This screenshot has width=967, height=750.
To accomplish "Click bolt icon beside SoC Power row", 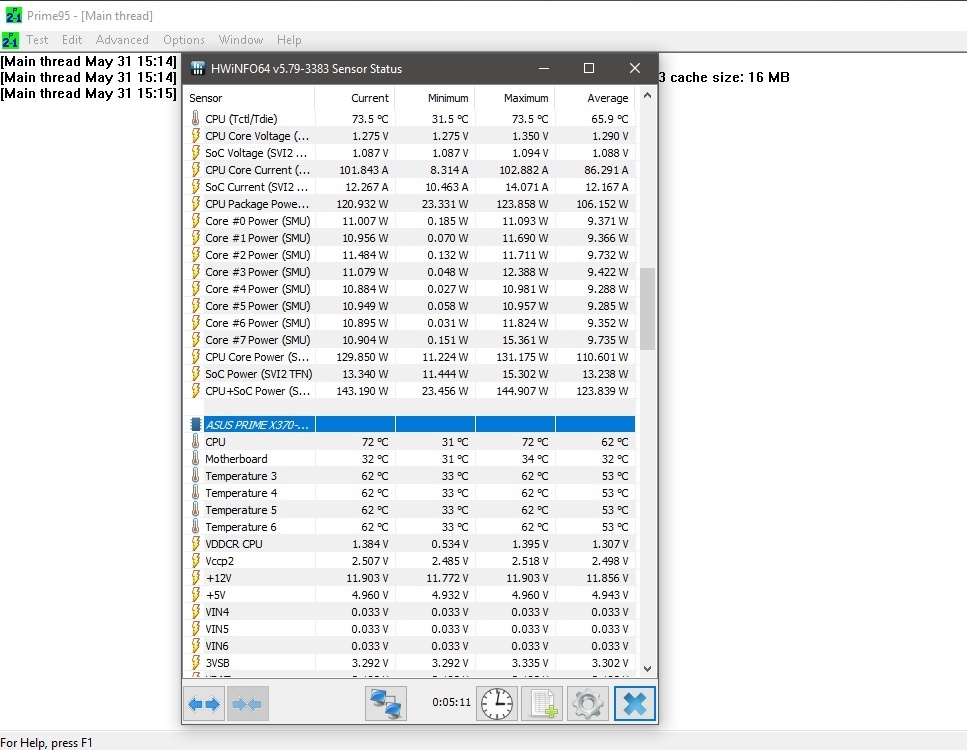I will pyautogui.click(x=195, y=374).
